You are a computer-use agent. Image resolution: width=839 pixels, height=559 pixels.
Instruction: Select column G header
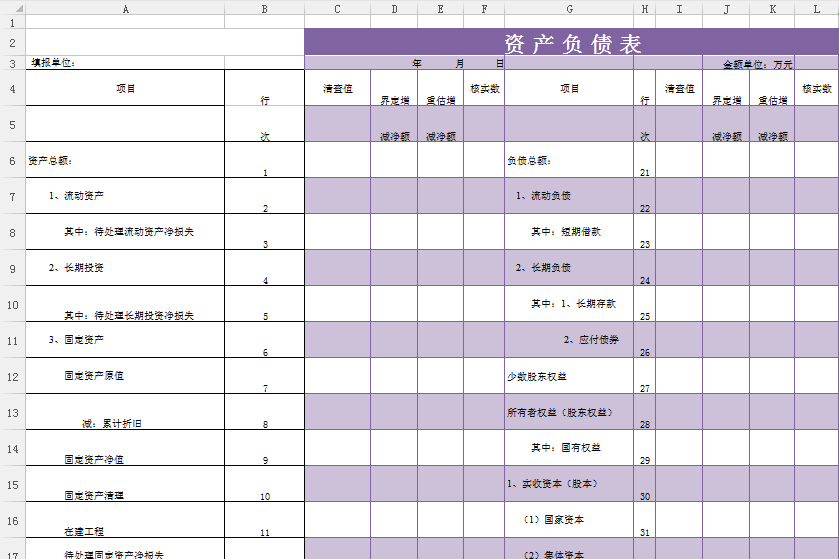click(x=569, y=8)
